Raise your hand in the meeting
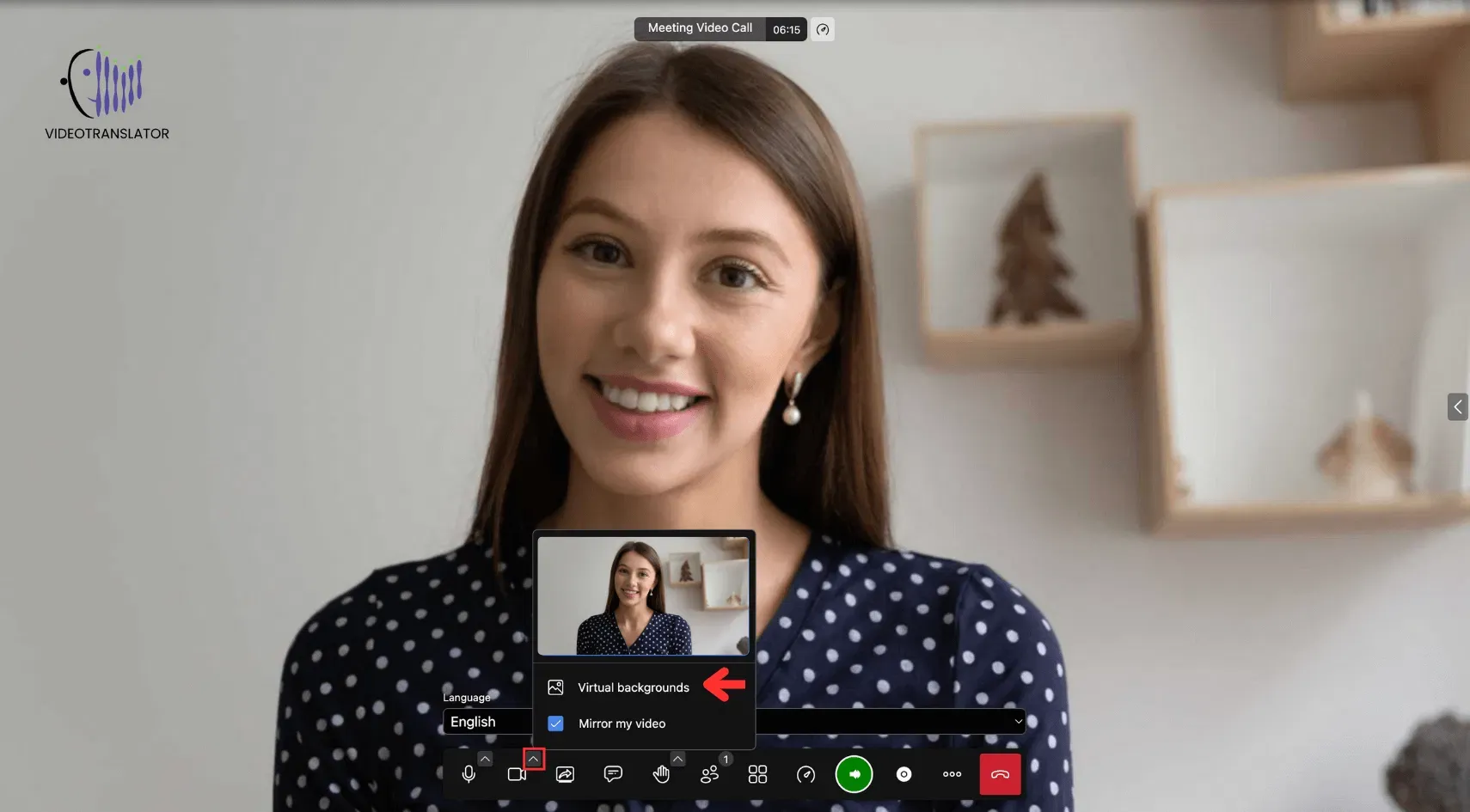 pyautogui.click(x=661, y=774)
